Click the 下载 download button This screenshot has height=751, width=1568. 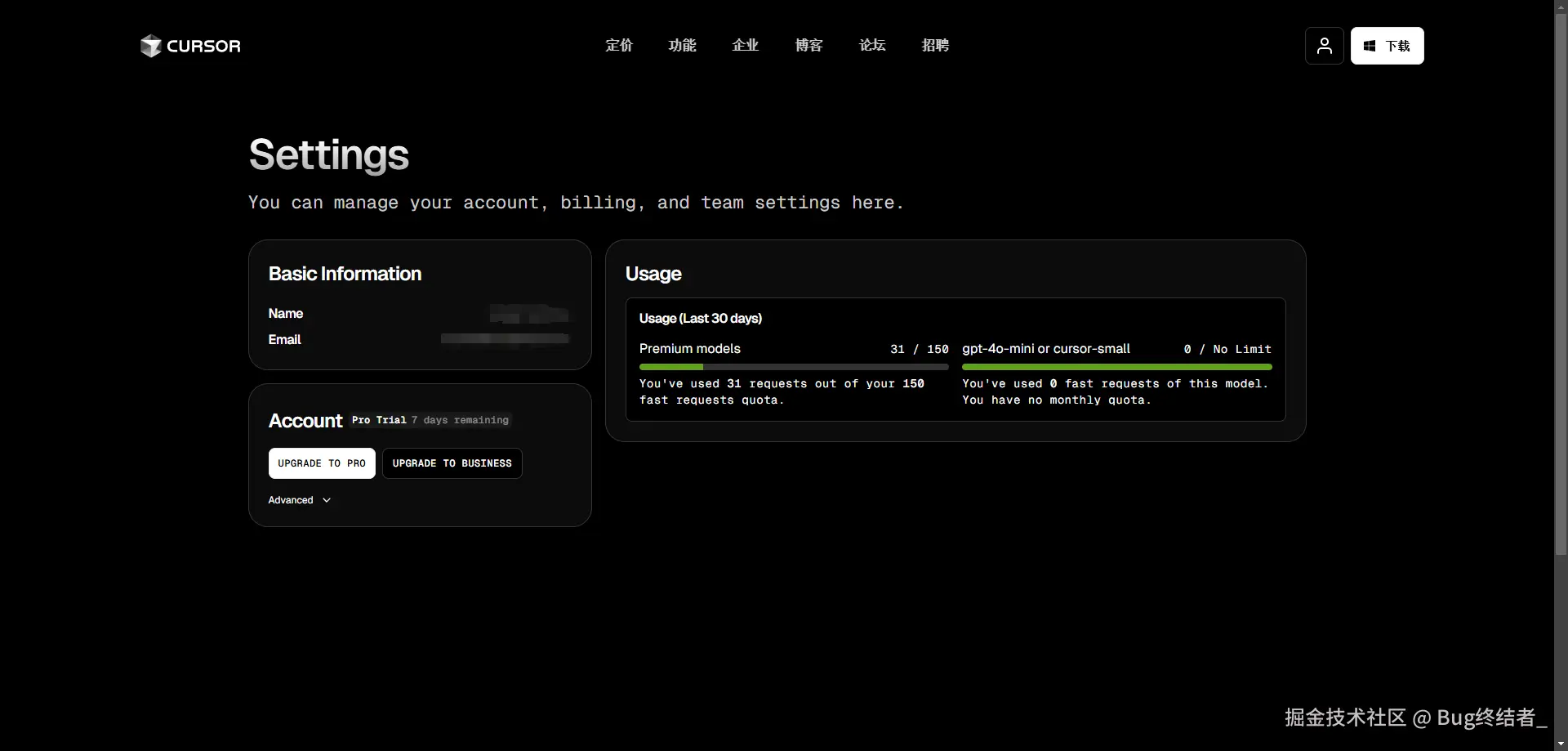(x=1387, y=46)
